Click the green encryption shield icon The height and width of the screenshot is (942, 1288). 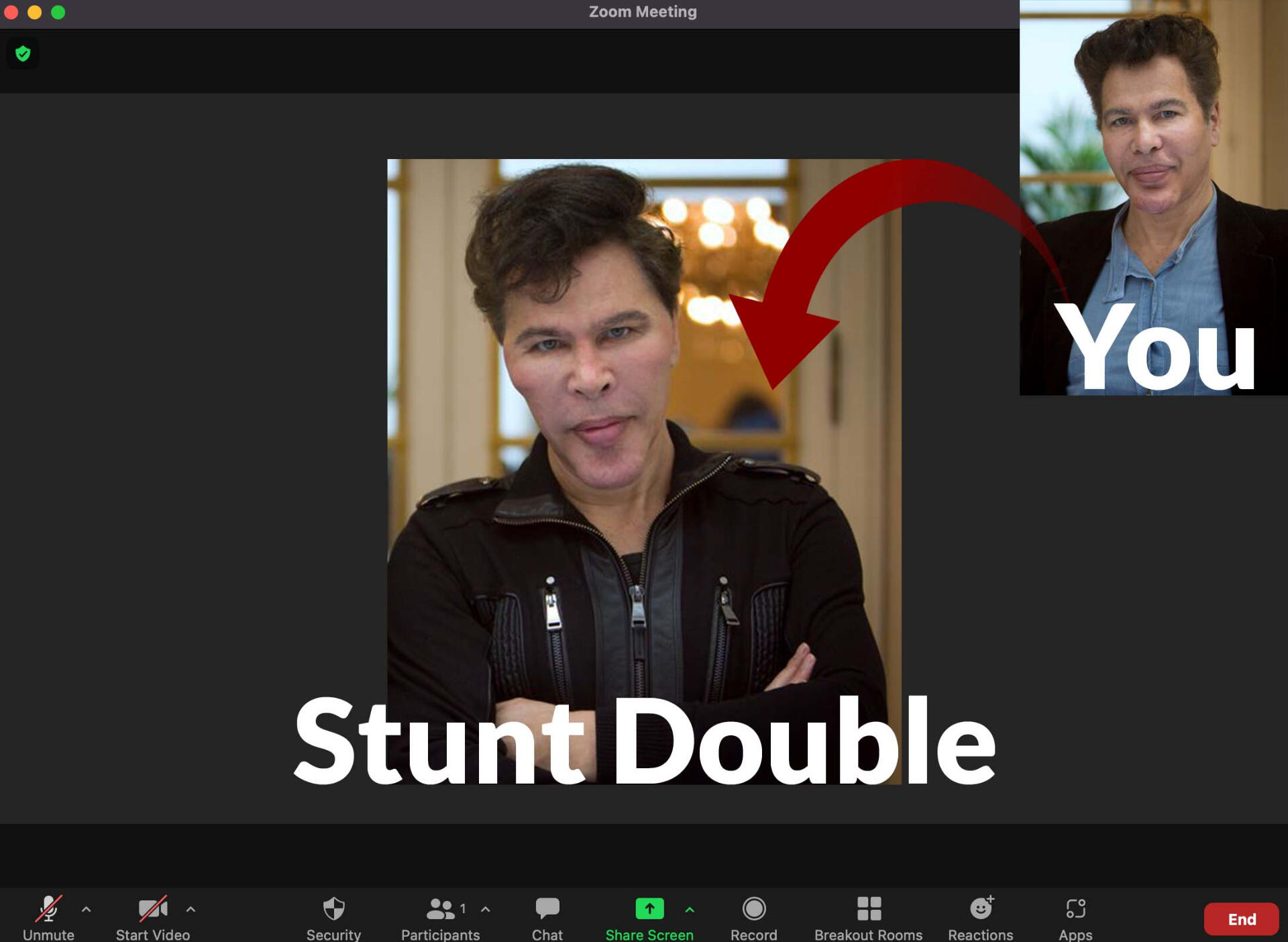coord(23,54)
